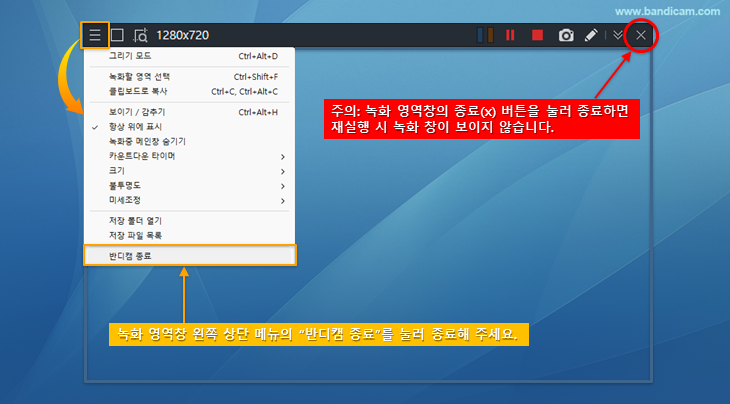Open 저장 폴더 열기 menu item

click(x=189, y=221)
